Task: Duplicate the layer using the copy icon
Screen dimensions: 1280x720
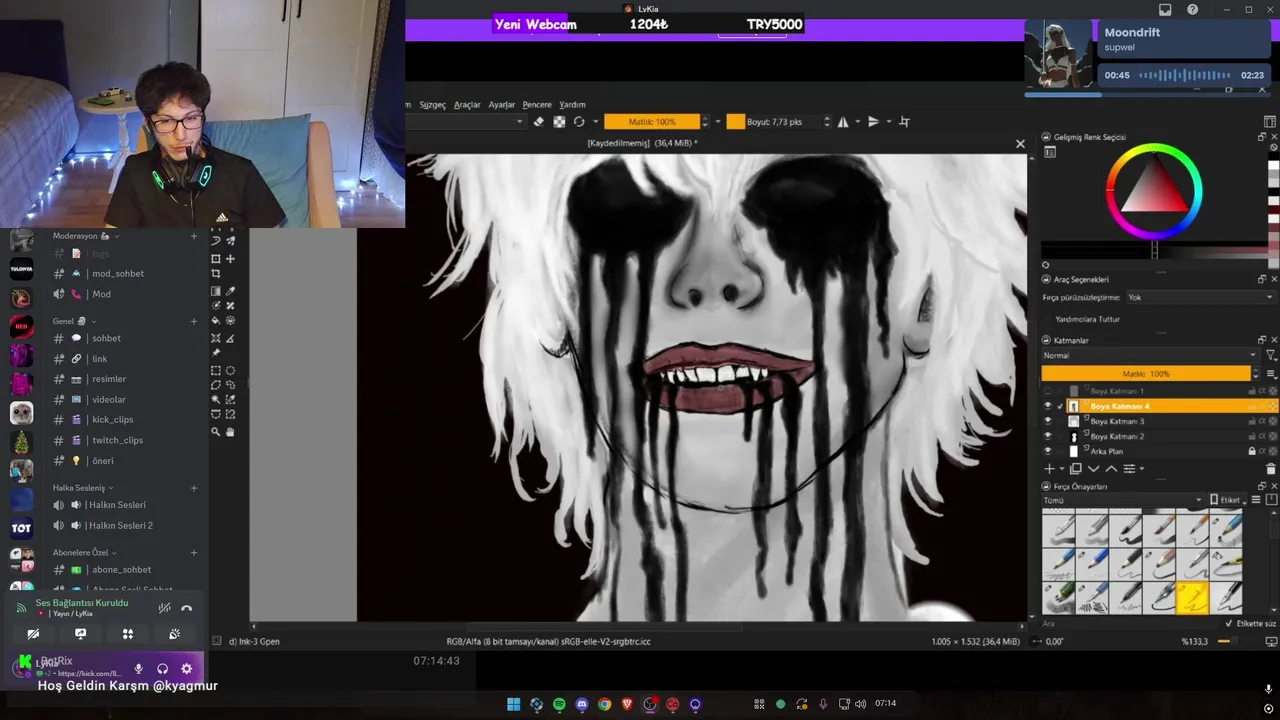Action: [1076, 468]
